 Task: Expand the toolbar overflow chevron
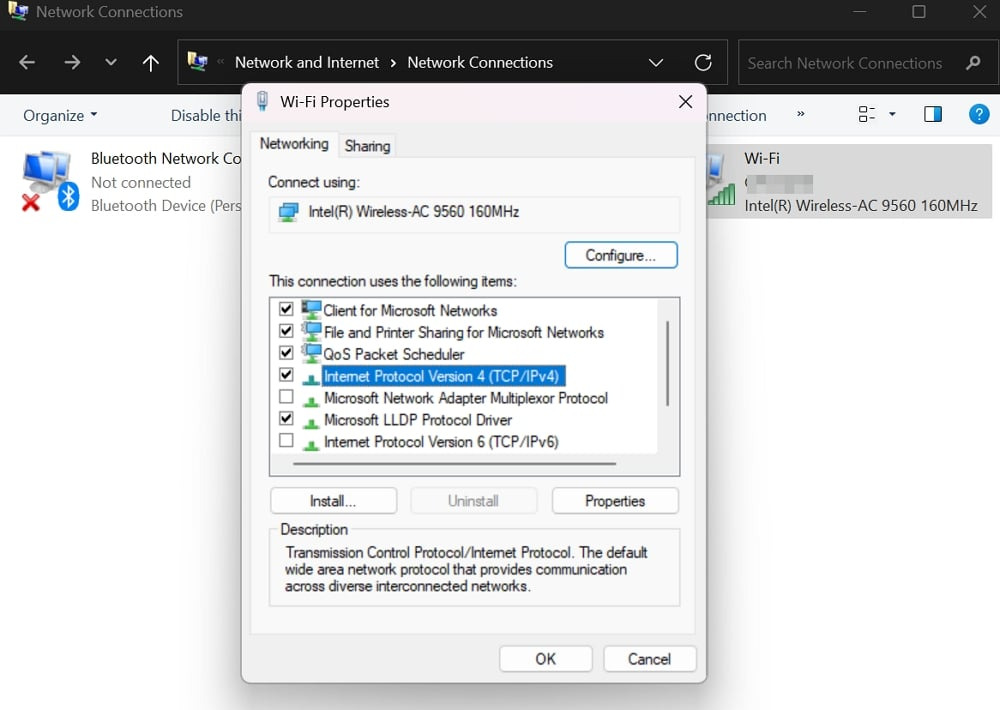pyautogui.click(x=800, y=115)
